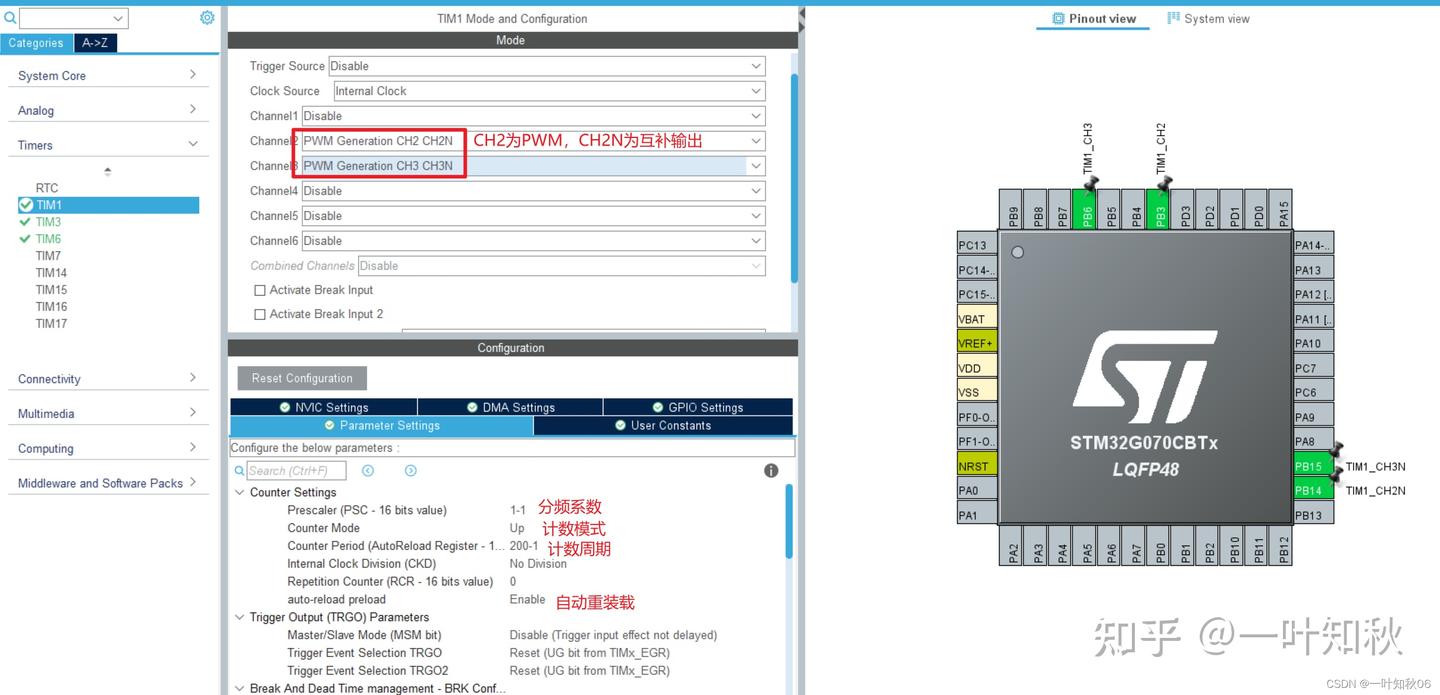The height and width of the screenshot is (695, 1440).
Task: Click the info icon beside parameter search
Action: [x=770, y=470]
